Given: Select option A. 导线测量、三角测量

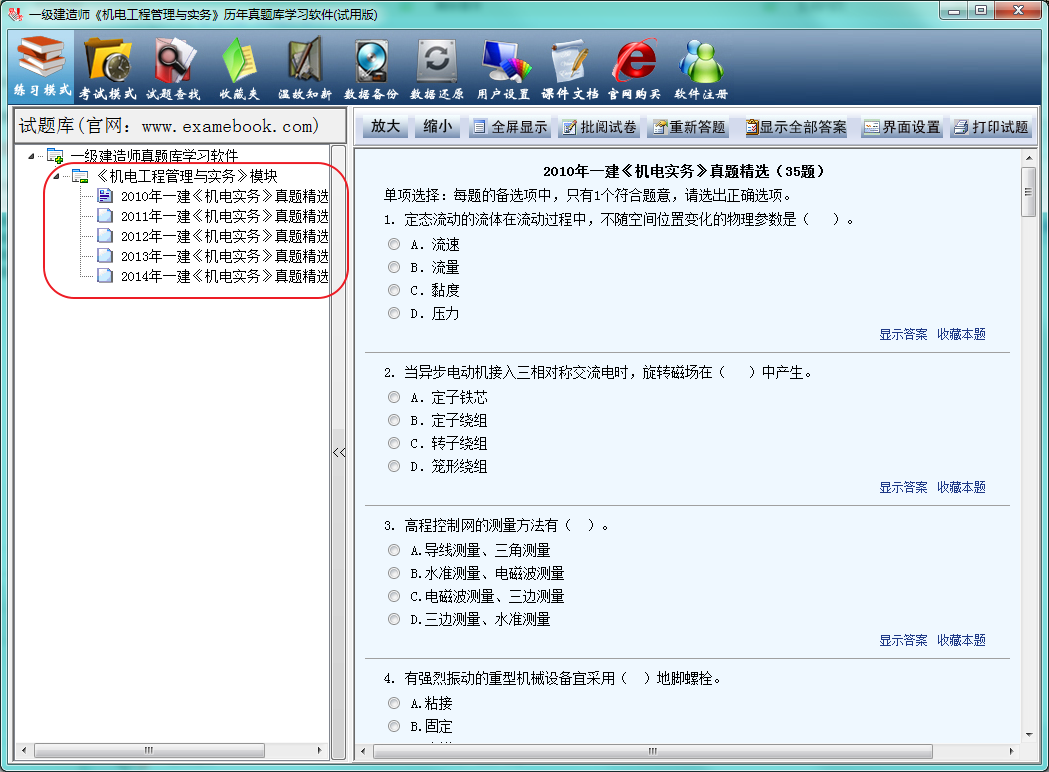Looking at the screenshot, I should click(394, 550).
